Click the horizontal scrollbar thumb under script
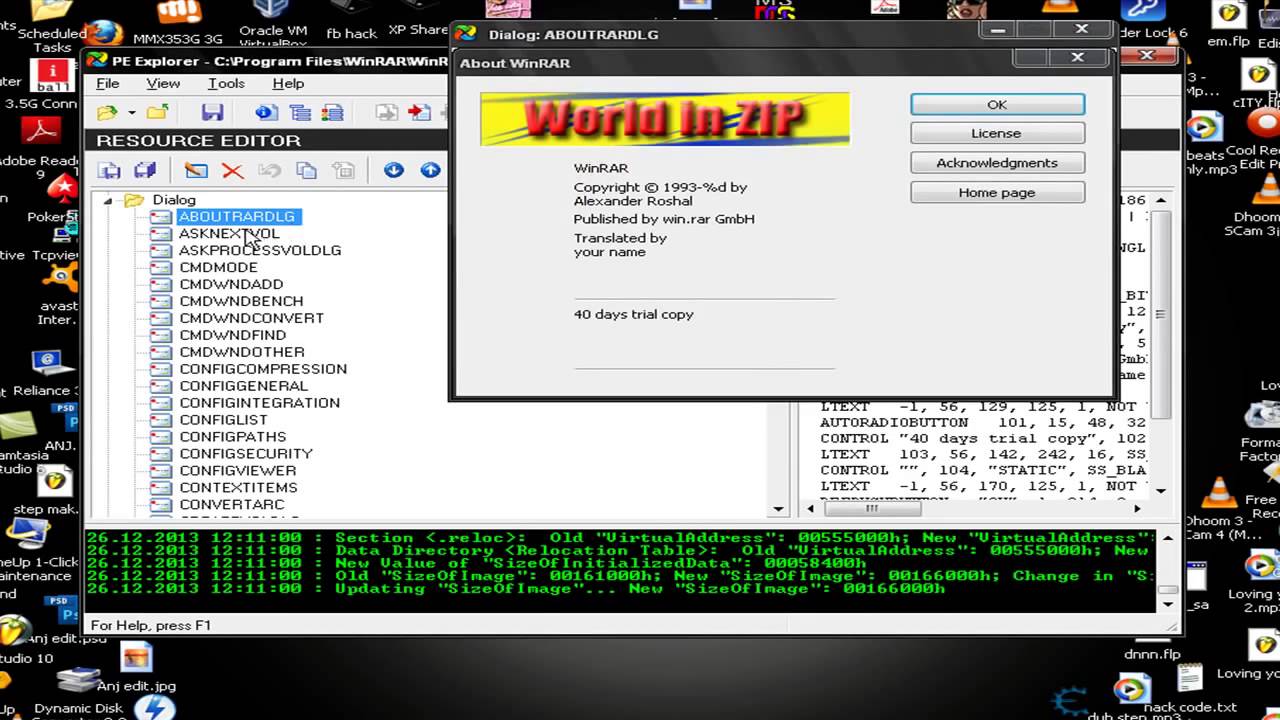 coord(872,508)
